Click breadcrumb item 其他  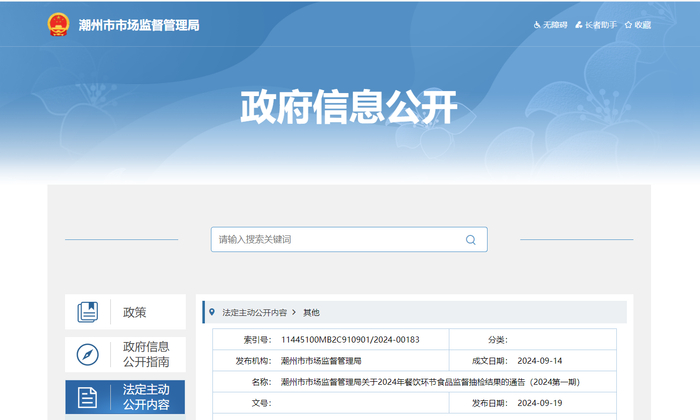(x=311, y=312)
